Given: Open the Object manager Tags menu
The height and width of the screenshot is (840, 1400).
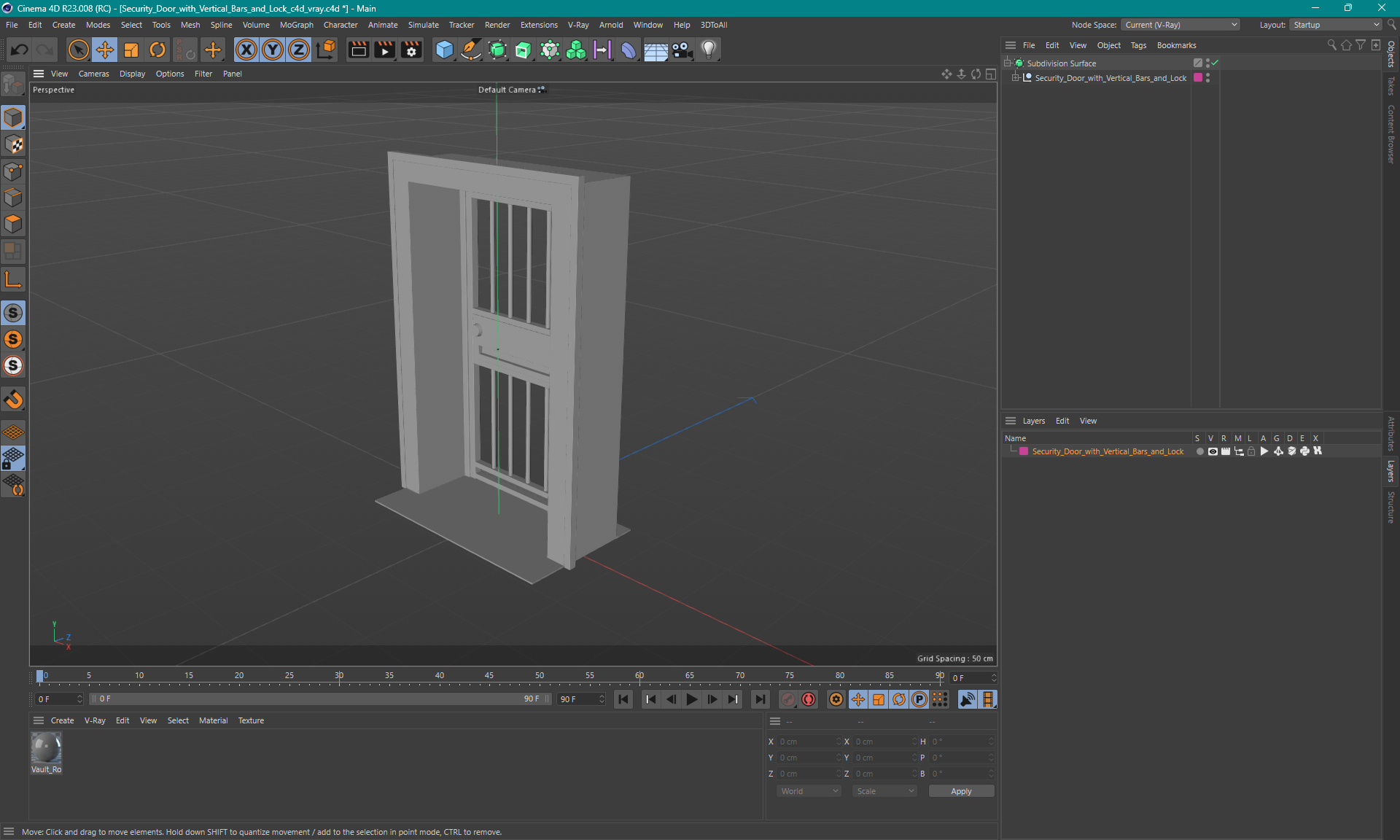Looking at the screenshot, I should tap(1138, 45).
